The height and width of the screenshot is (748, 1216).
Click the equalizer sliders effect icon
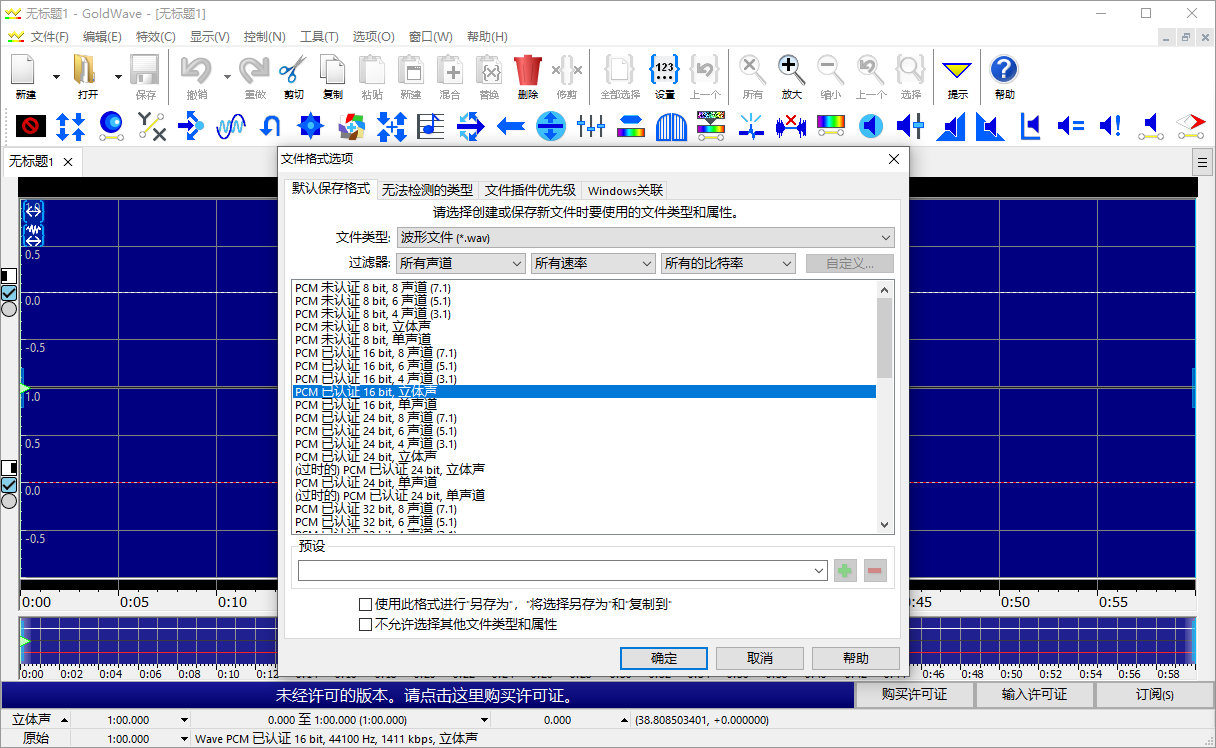[591, 126]
